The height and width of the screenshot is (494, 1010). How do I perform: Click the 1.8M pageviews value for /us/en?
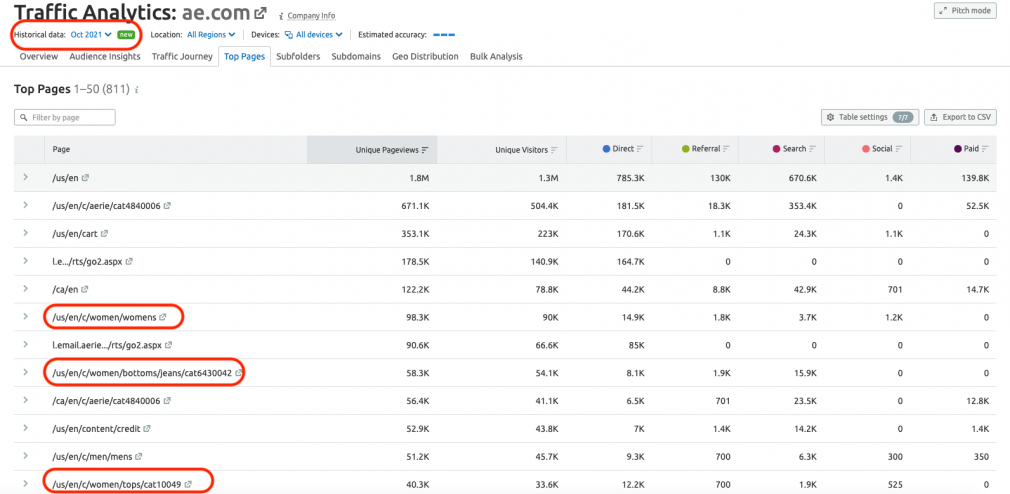pos(418,177)
